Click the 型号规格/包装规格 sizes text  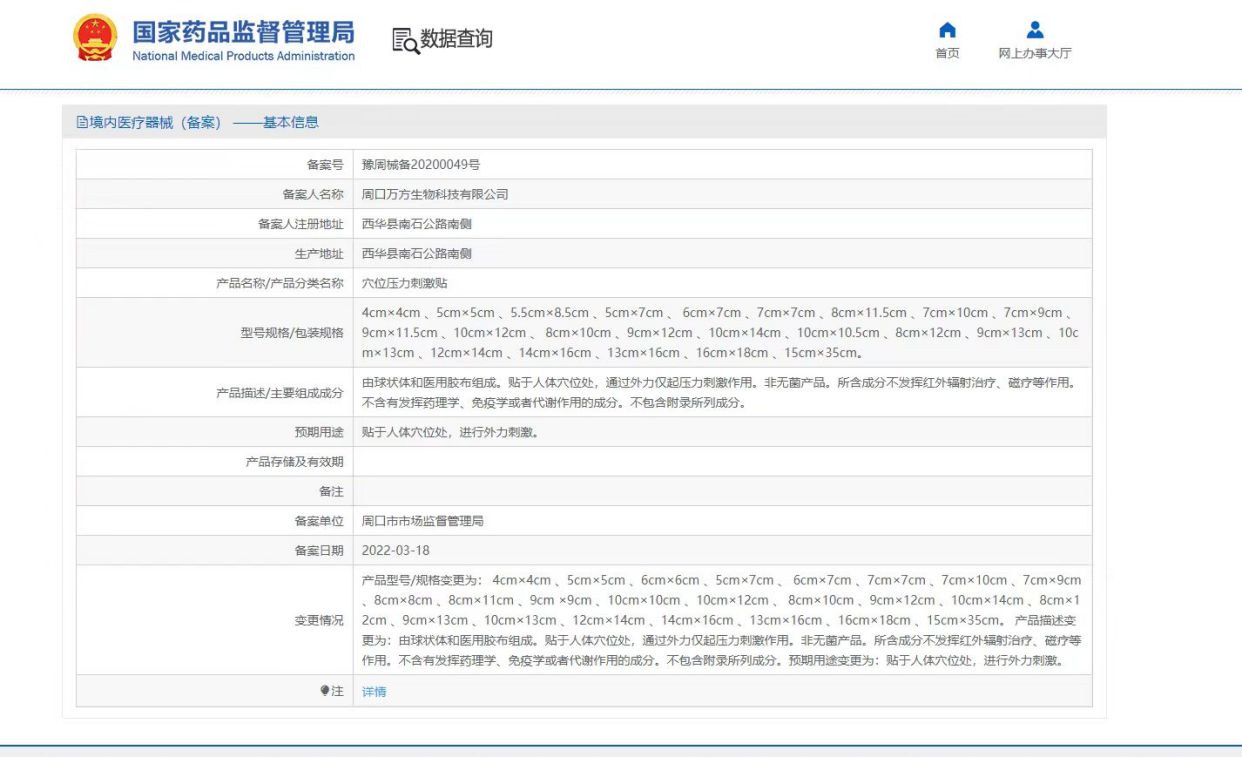[x=720, y=333]
